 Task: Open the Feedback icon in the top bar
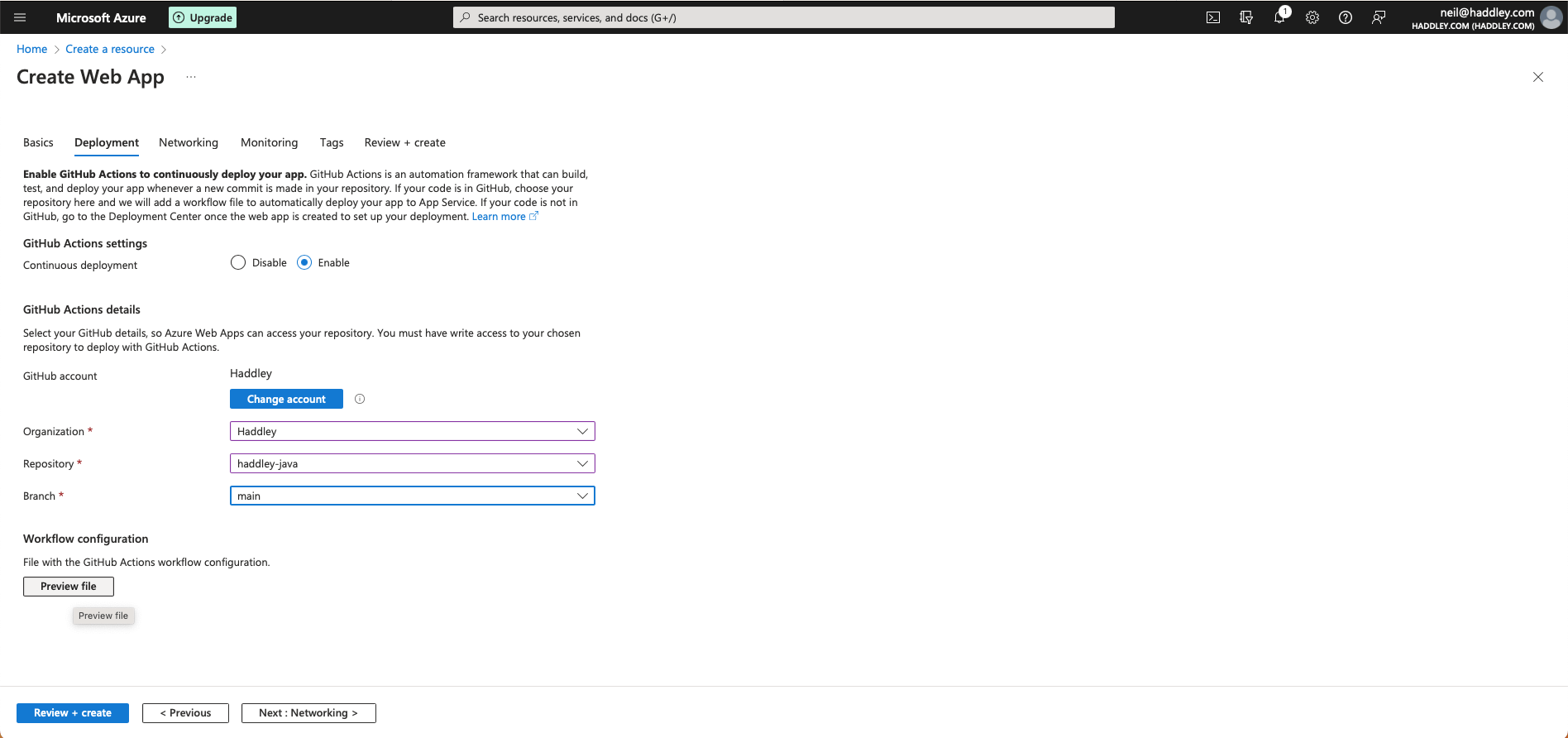(1379, 17)
